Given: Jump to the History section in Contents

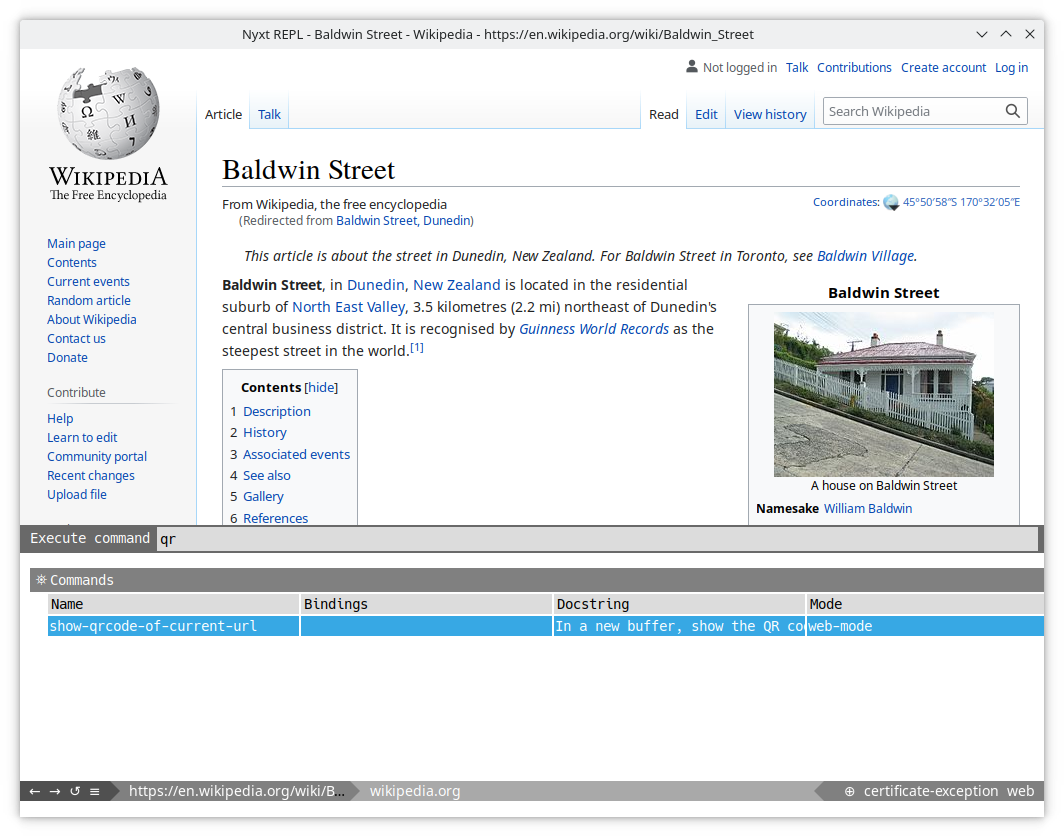Looking at the screenshot, I should point(265,432).
